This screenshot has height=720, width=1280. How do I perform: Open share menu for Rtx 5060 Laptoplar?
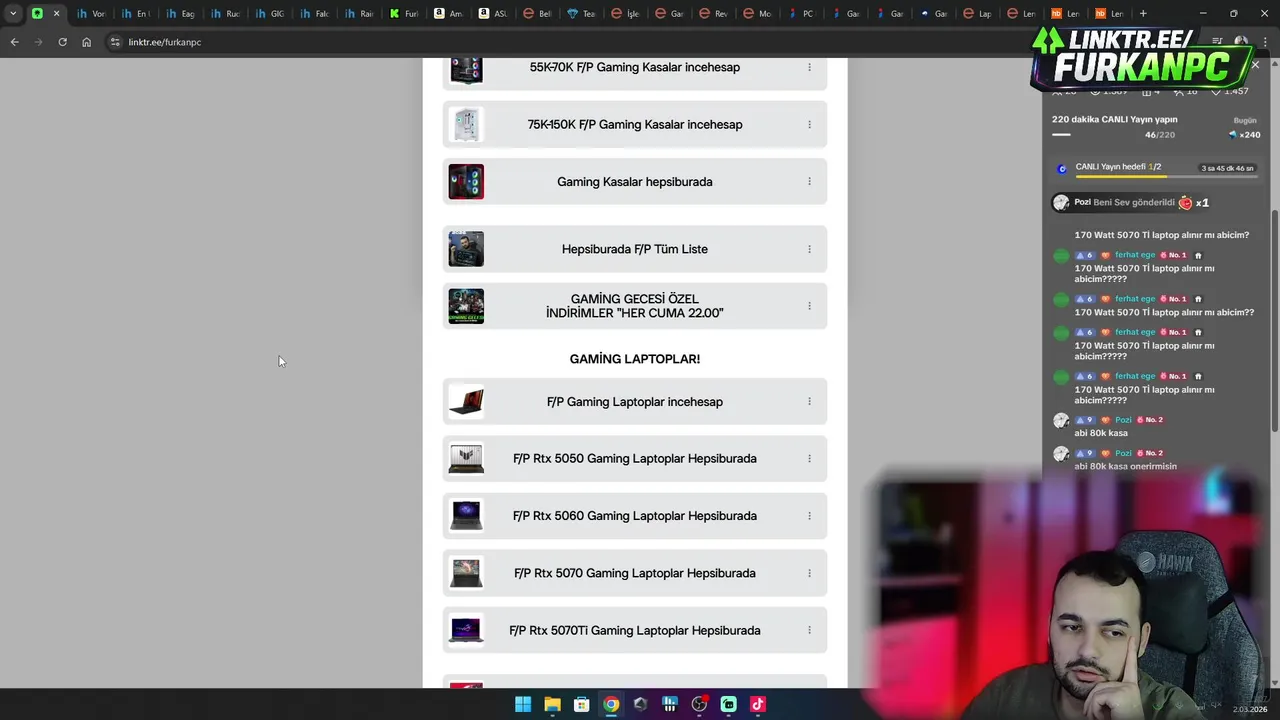click(809, 516)
